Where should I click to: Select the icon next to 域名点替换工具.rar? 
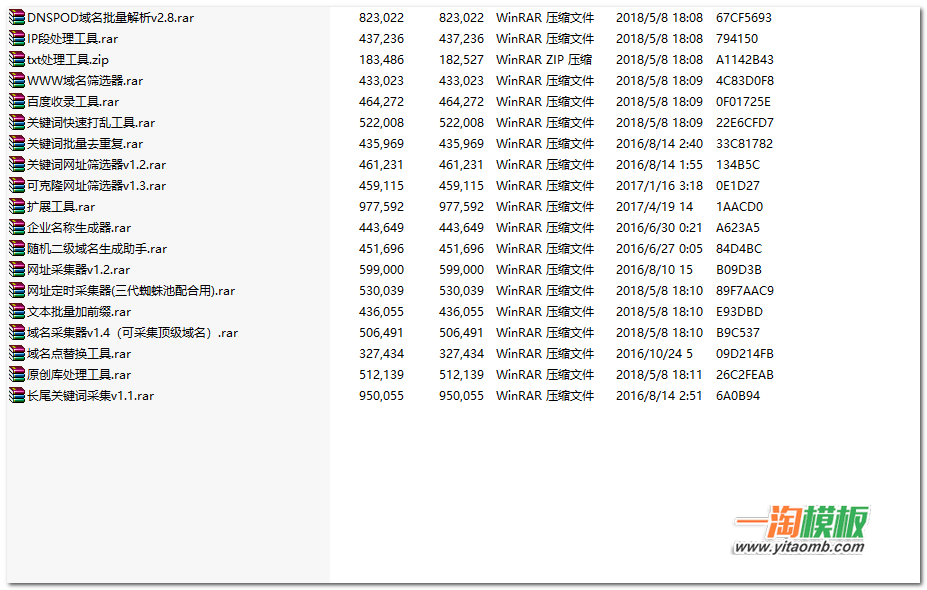(x=17, y=354)
